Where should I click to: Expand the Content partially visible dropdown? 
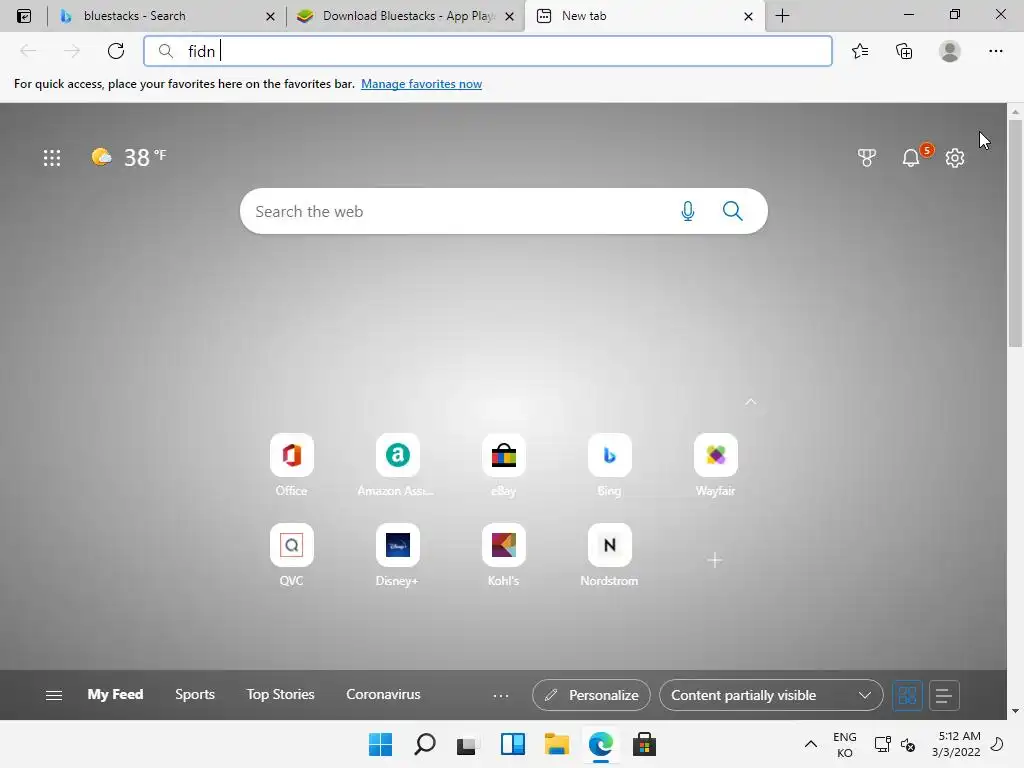(771, 695)
